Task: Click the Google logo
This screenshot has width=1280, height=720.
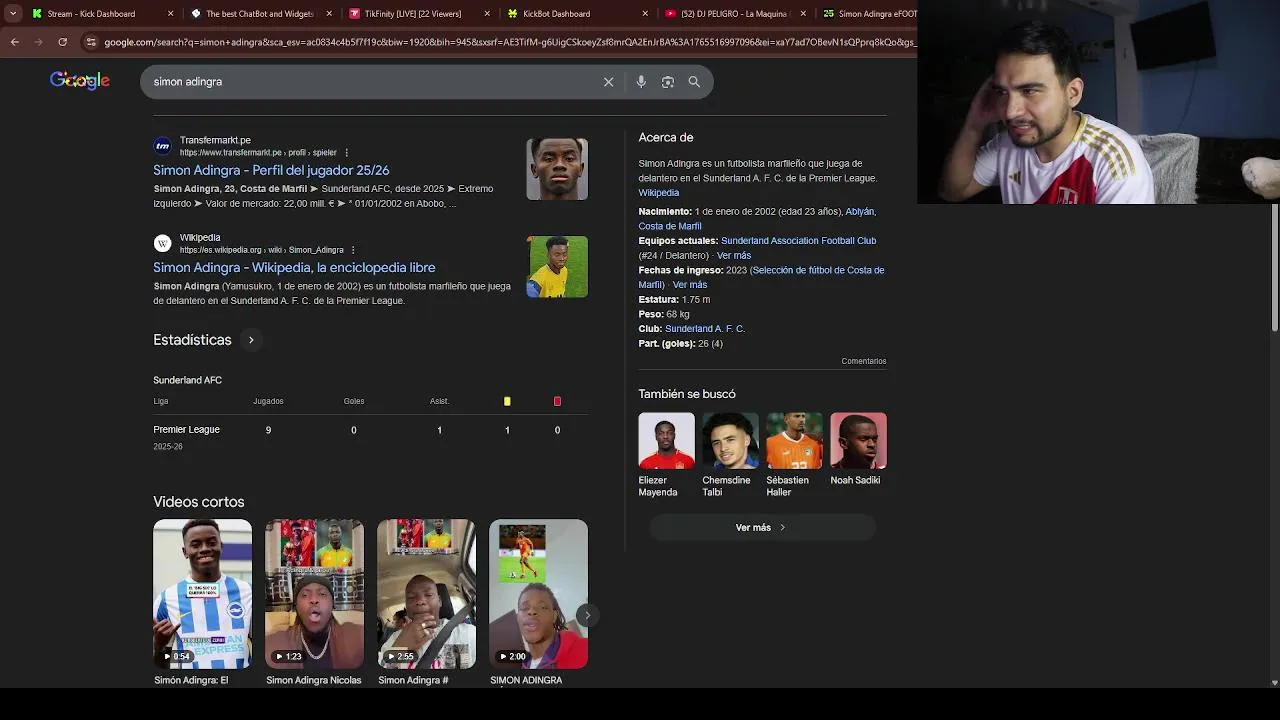Action: (80, 81)
